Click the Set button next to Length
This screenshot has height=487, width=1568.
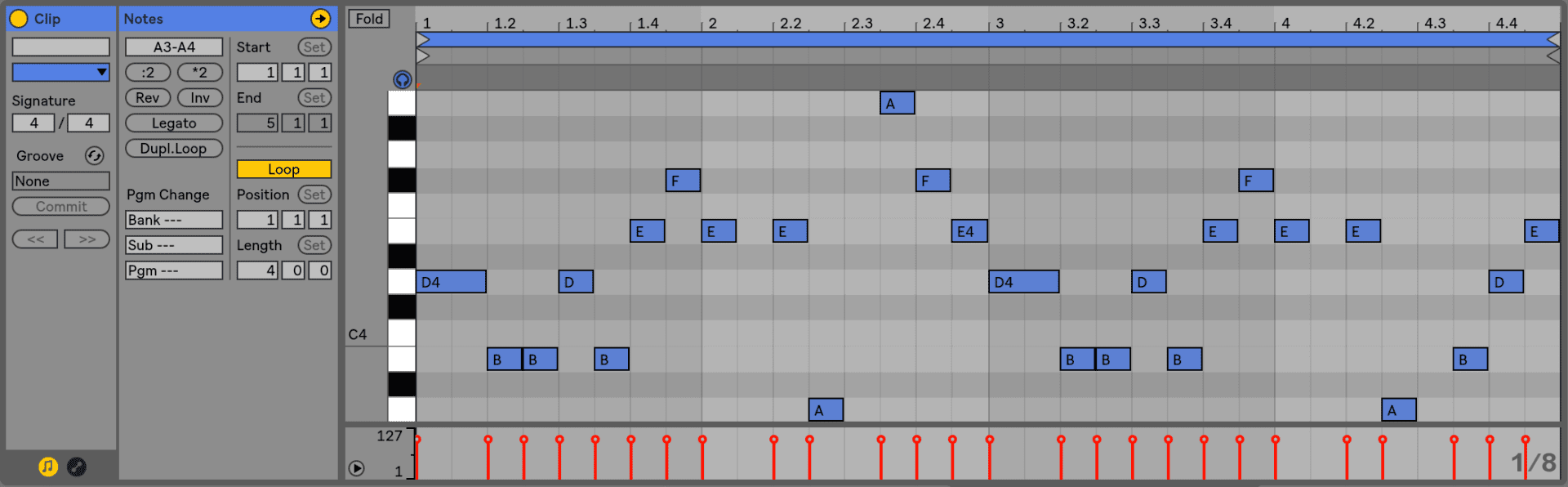(x=314, y=245)
